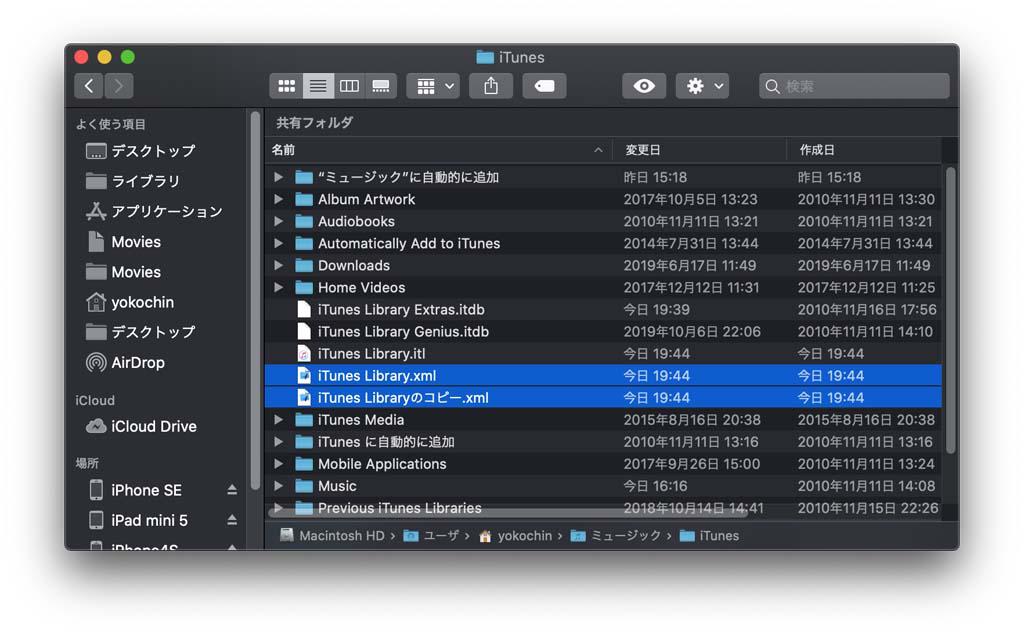Open AirDrop in the sidebar
The image size is (1024, 636).
[125, 362]
